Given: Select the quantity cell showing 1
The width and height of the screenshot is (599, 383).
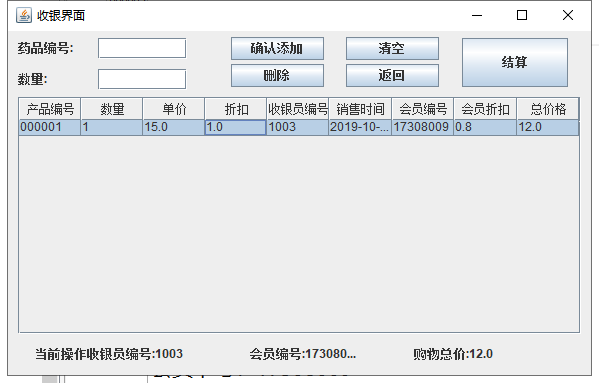Looking at the screenshot, I should [x=112, y=127].
